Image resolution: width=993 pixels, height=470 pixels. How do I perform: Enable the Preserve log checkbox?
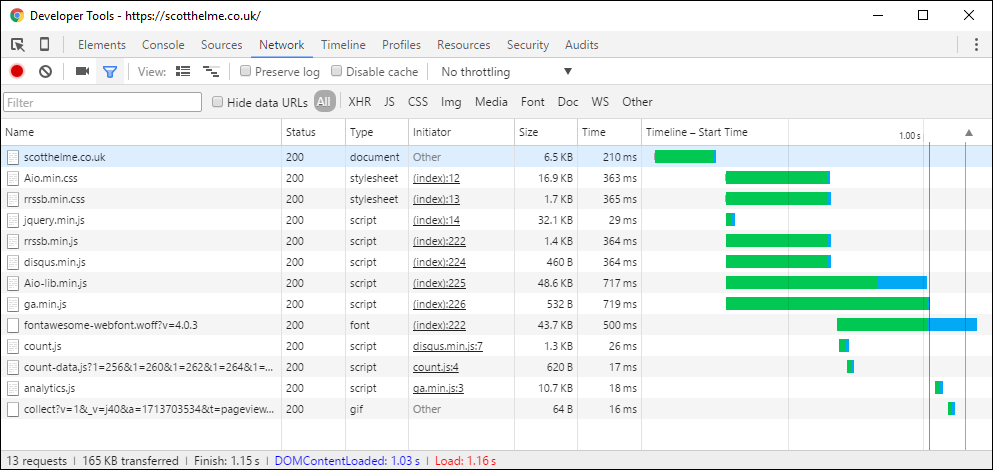(246, 72)
